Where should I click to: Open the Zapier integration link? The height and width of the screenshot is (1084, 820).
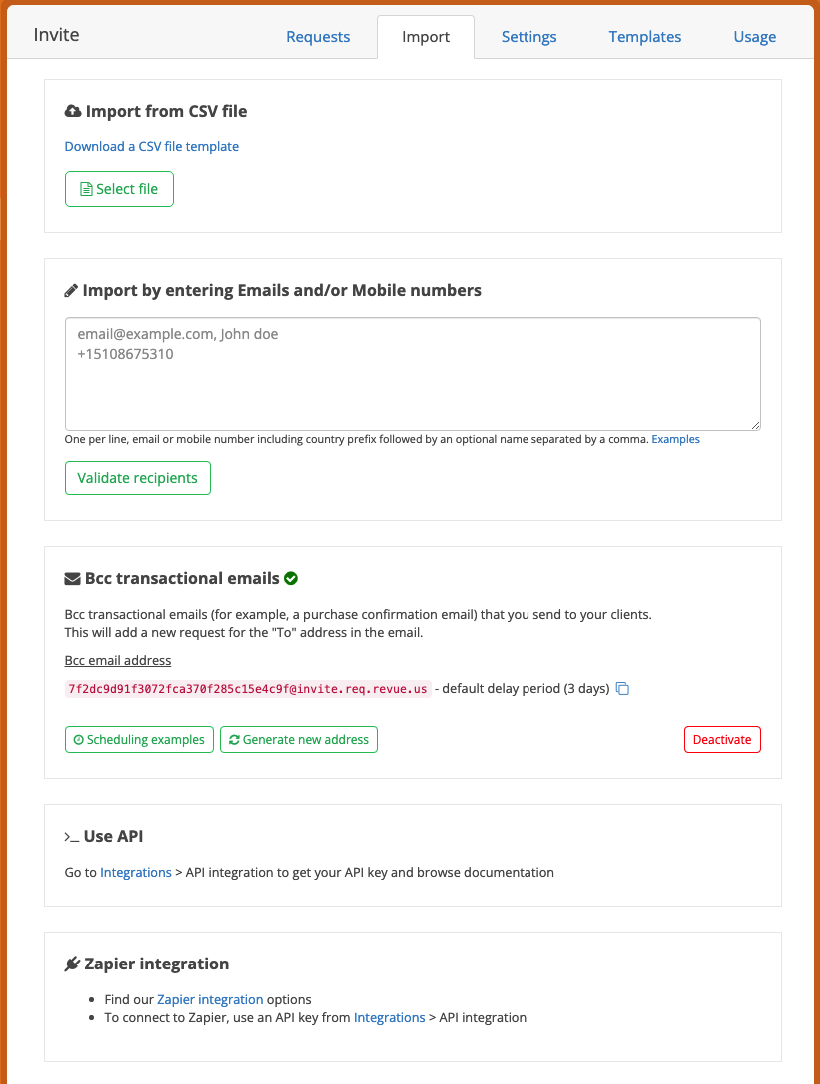(x=210, y=1000)
